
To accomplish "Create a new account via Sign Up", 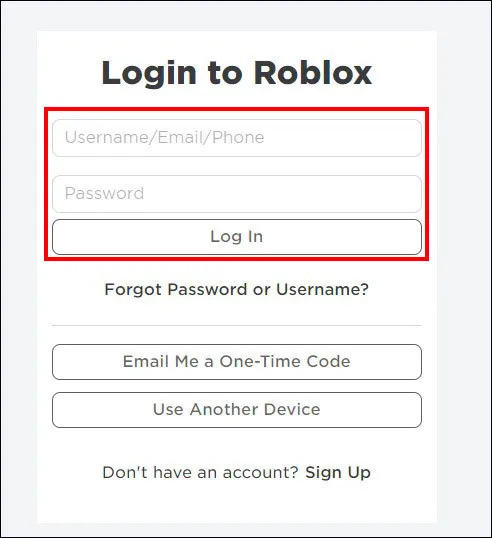I will (338, 472).
